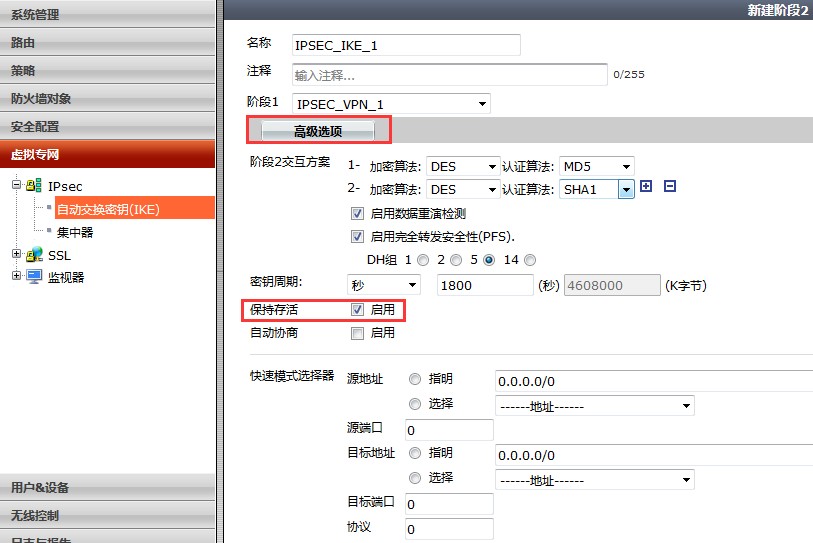Open the 阶段1 IPSEC_VPN_1 dropdown
This screenshot has height=543, width=813.
pos(392,103)
